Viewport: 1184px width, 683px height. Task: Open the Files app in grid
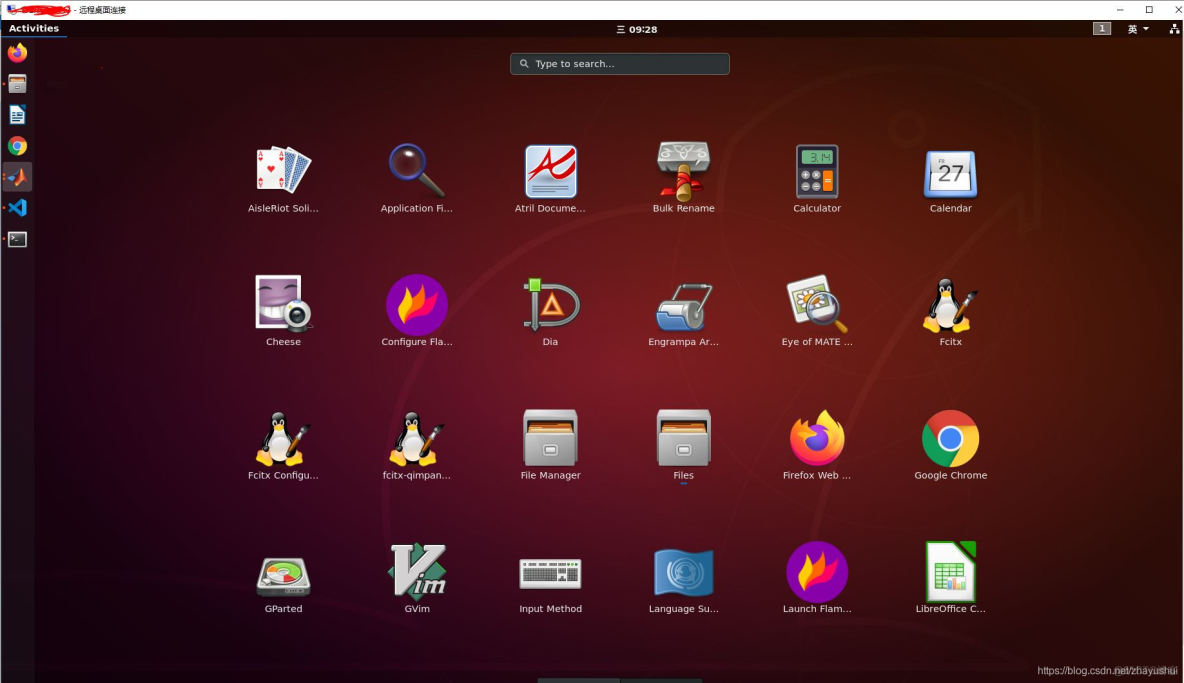click(x=683, y=445)
